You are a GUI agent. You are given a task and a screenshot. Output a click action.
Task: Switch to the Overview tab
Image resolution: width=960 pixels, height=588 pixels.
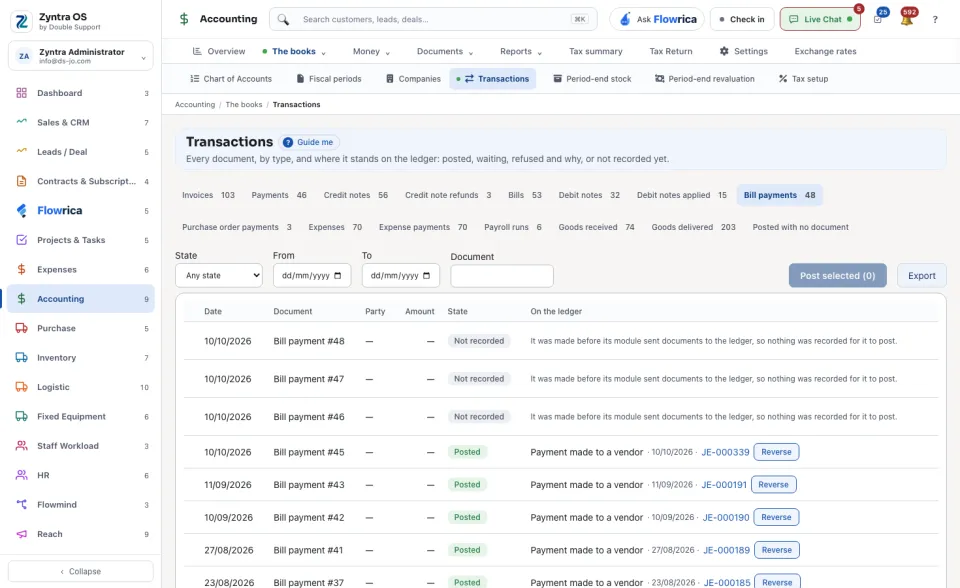(x=219, y=51)
